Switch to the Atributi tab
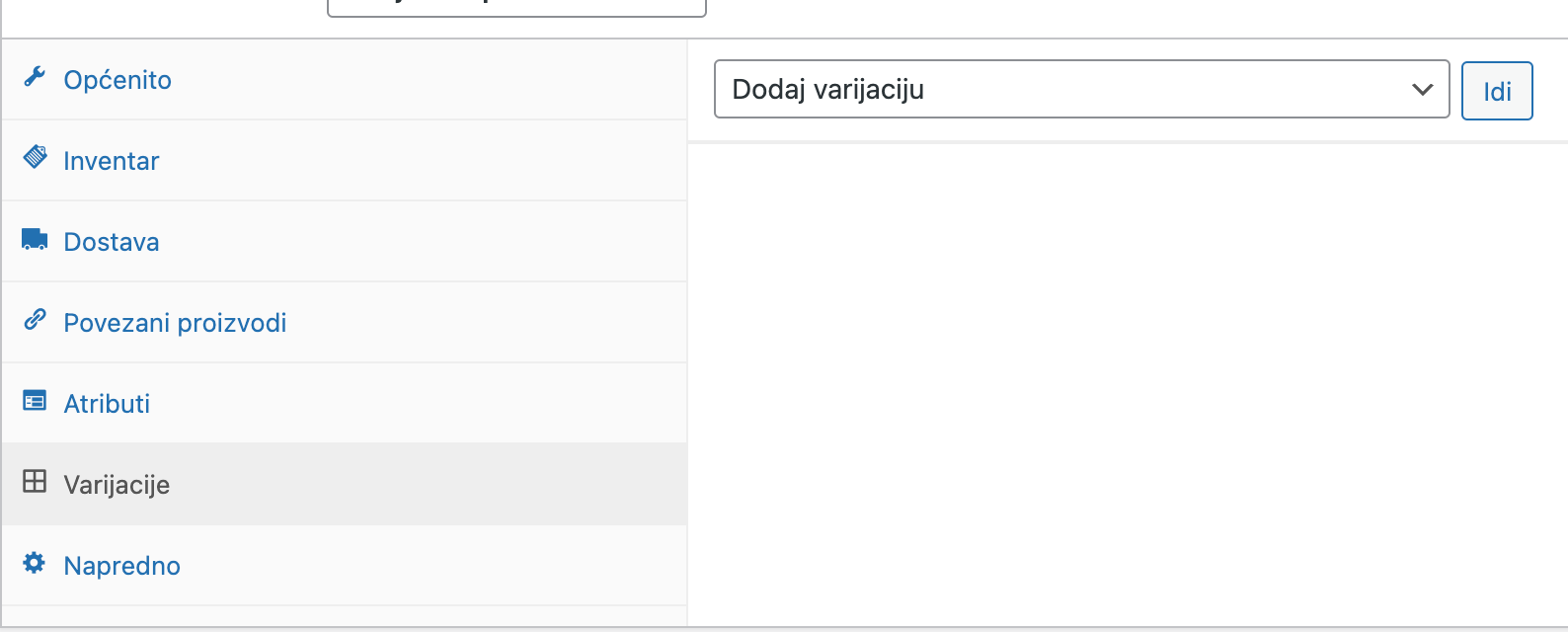The height and width of the screenshot is (632, 1568). pyautogui.click(x=107, y=403)
